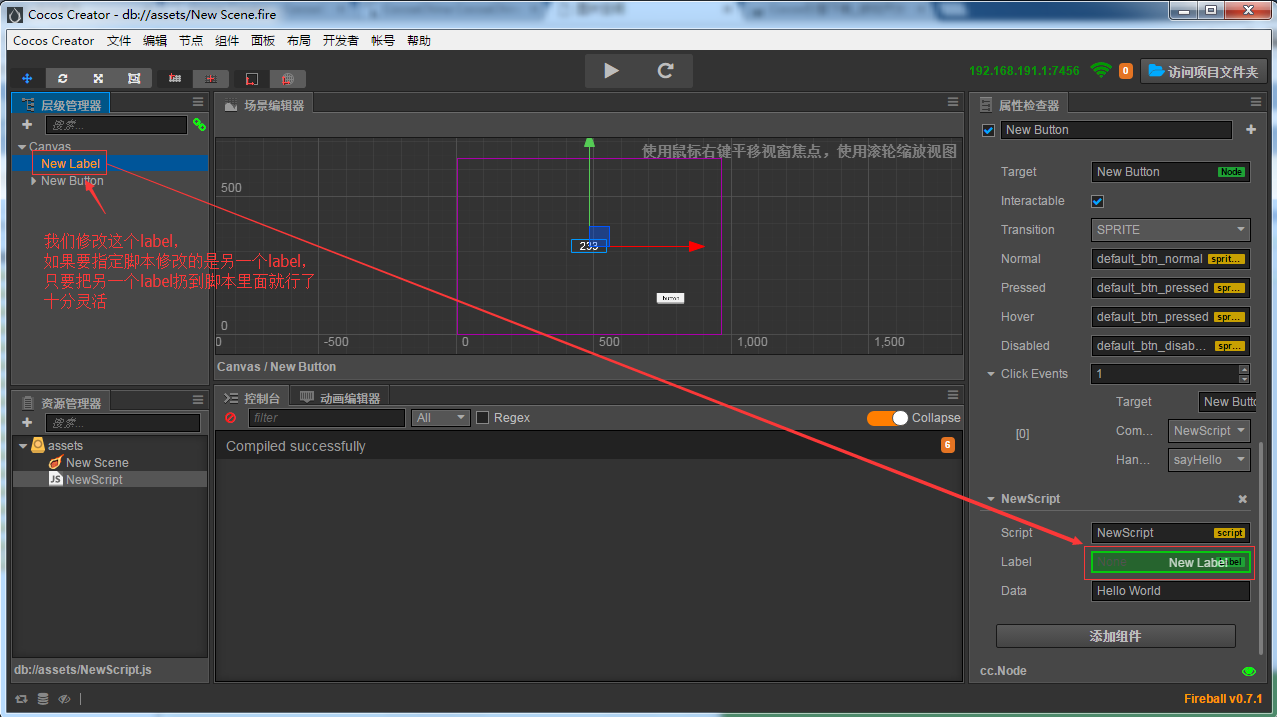Open console panel hamburger menu

[953, 395]
